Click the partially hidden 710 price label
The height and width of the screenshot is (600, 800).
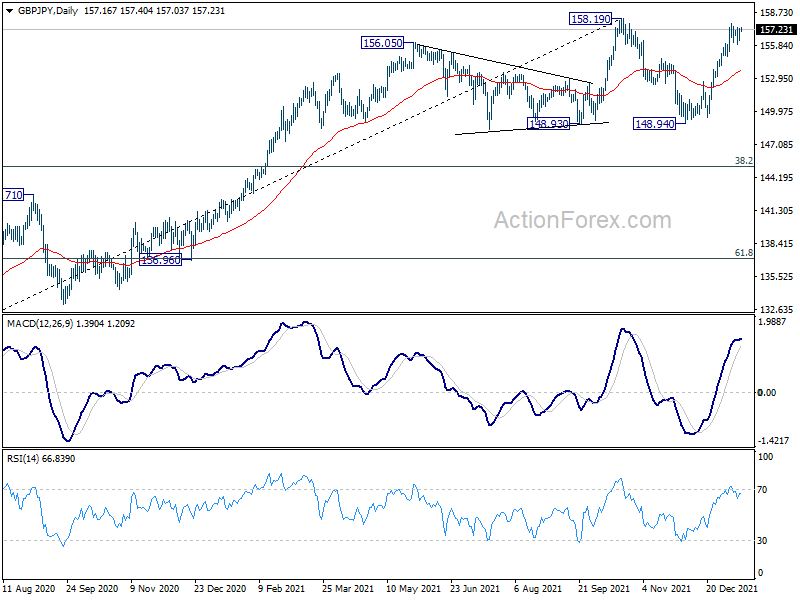click(x=13, y=195)
